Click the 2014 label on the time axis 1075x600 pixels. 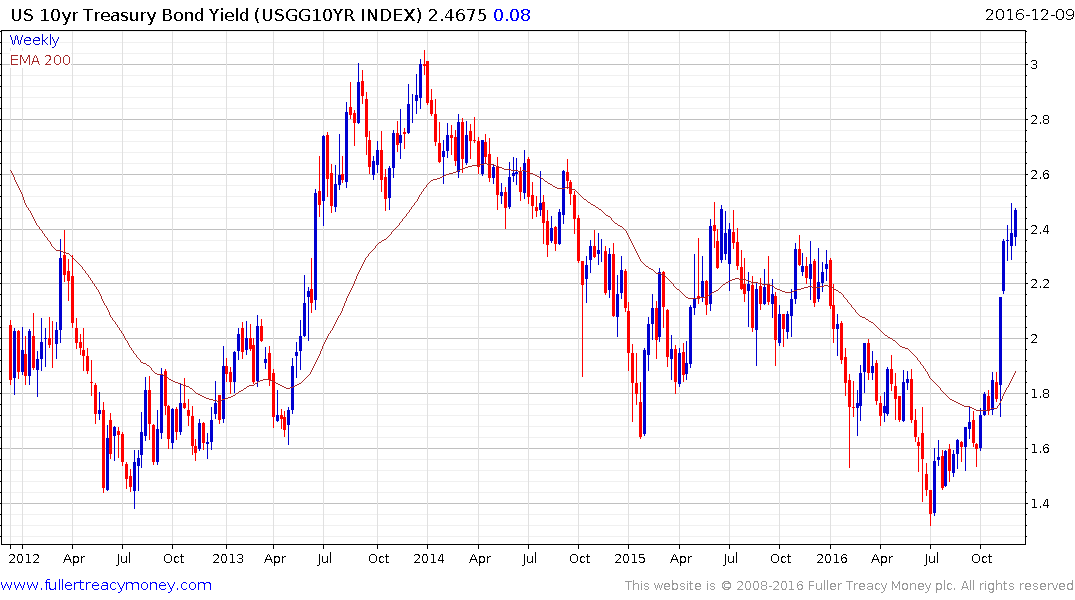[x=428, y=558]
